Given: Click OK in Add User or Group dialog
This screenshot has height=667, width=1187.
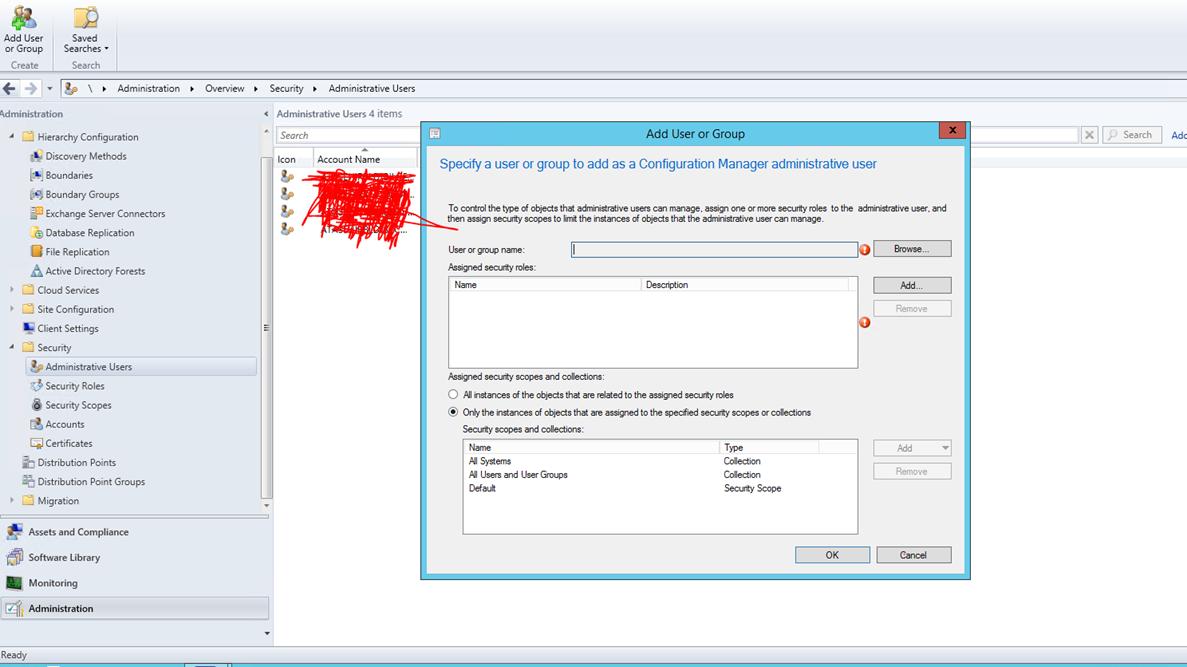Looking at the screenshot, I should pyautogui.click(x=832, y=555).
